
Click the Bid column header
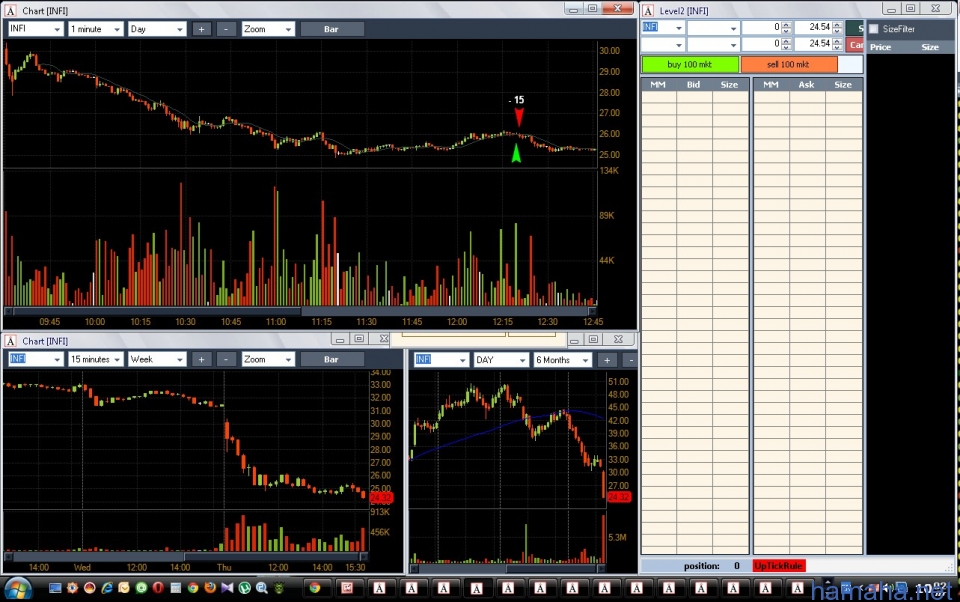coord(693,85)
